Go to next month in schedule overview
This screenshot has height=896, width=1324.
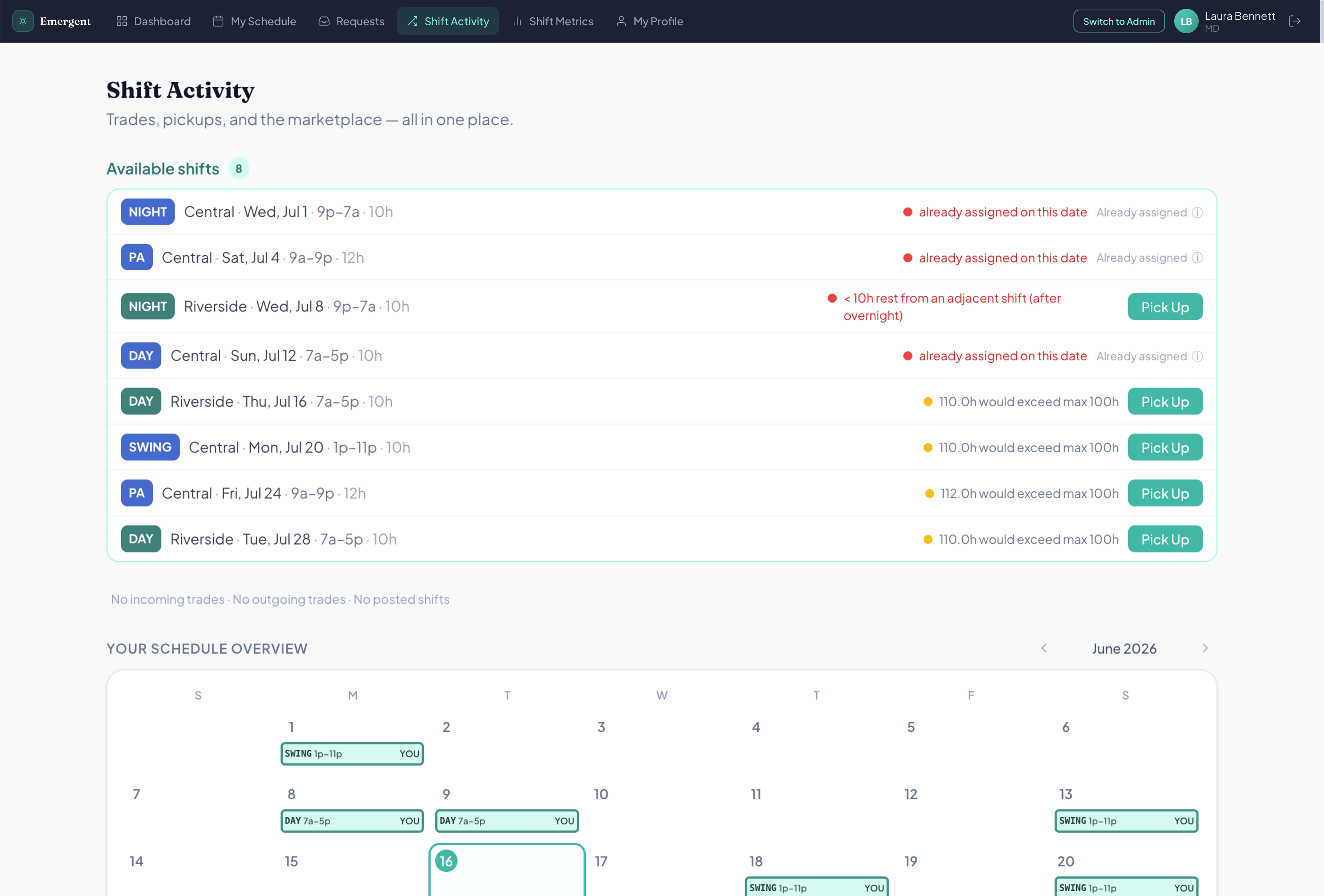pyautogui.click(x=1205, y=648)
